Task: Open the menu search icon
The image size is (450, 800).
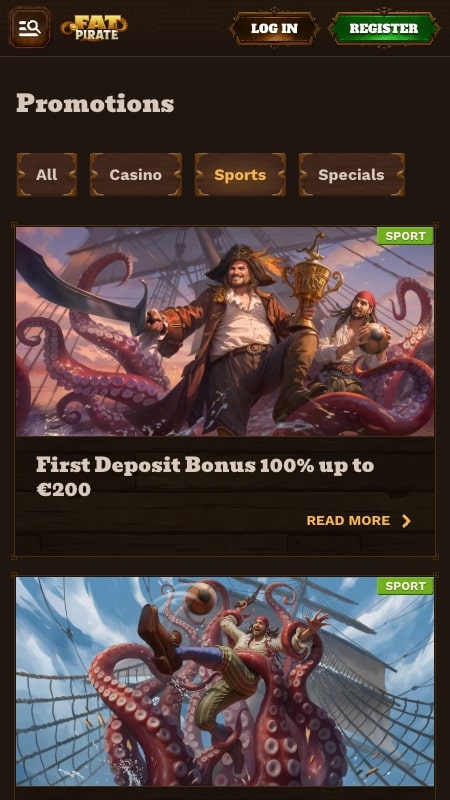Action: pyautogui.click(x=30, y=28)
